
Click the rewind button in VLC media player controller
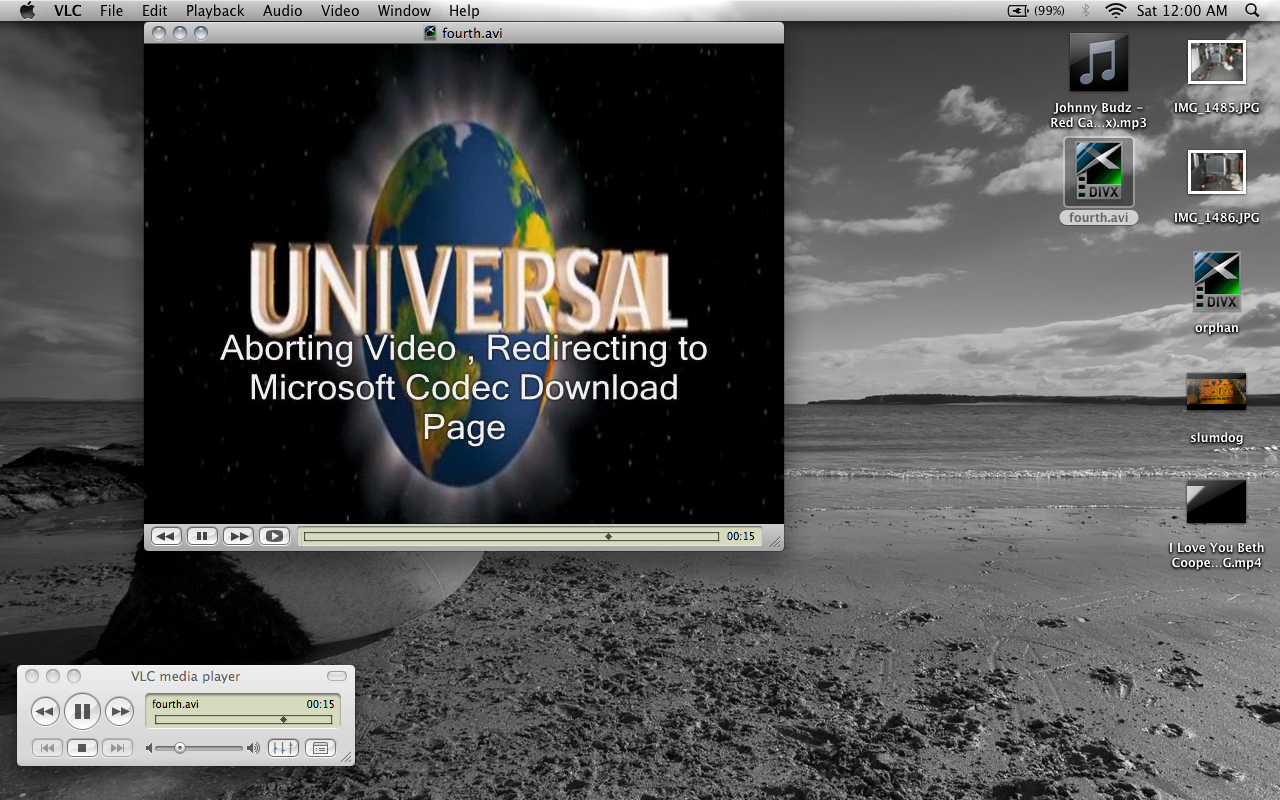tap(45, 712)
